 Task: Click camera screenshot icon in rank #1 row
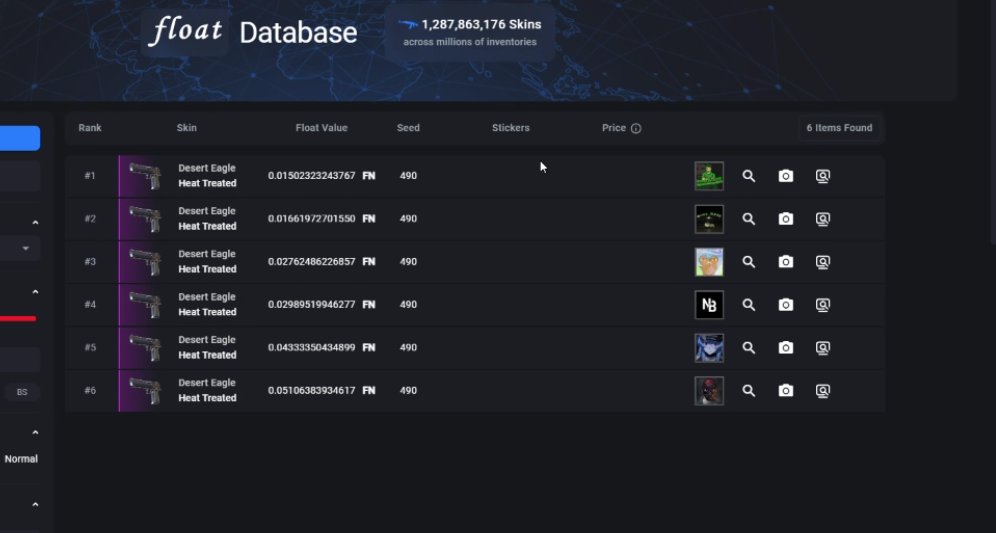point(786,176)
